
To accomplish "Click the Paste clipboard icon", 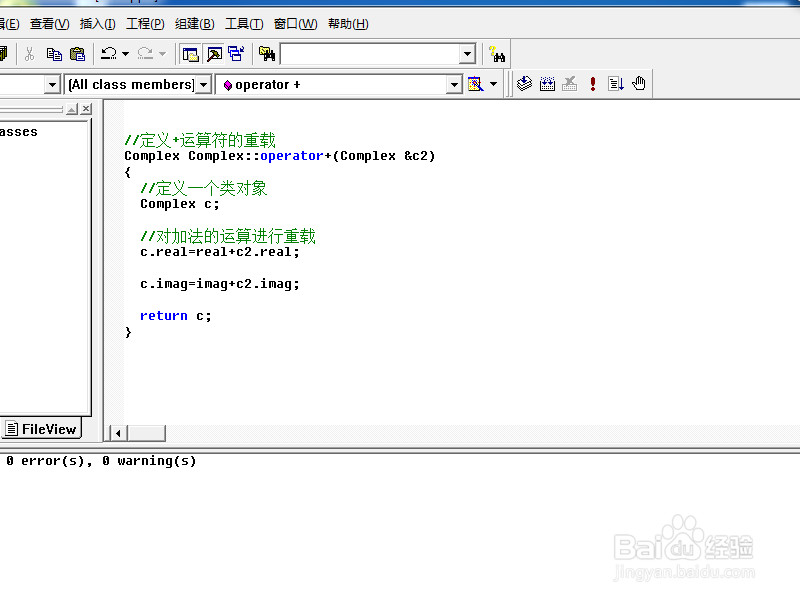I will pos(78,54).
